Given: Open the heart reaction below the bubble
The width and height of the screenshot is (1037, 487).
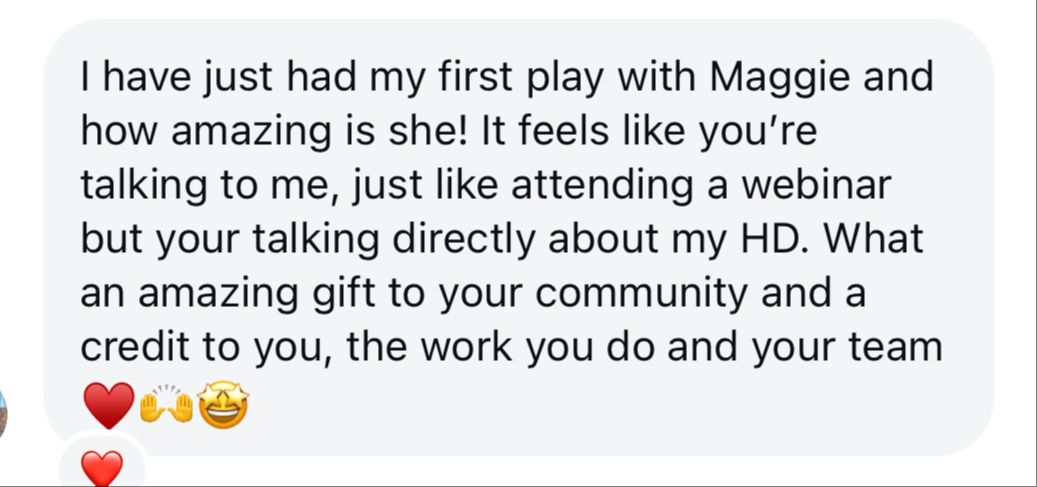Looking at the screenshot, I should tap(102, 467).
